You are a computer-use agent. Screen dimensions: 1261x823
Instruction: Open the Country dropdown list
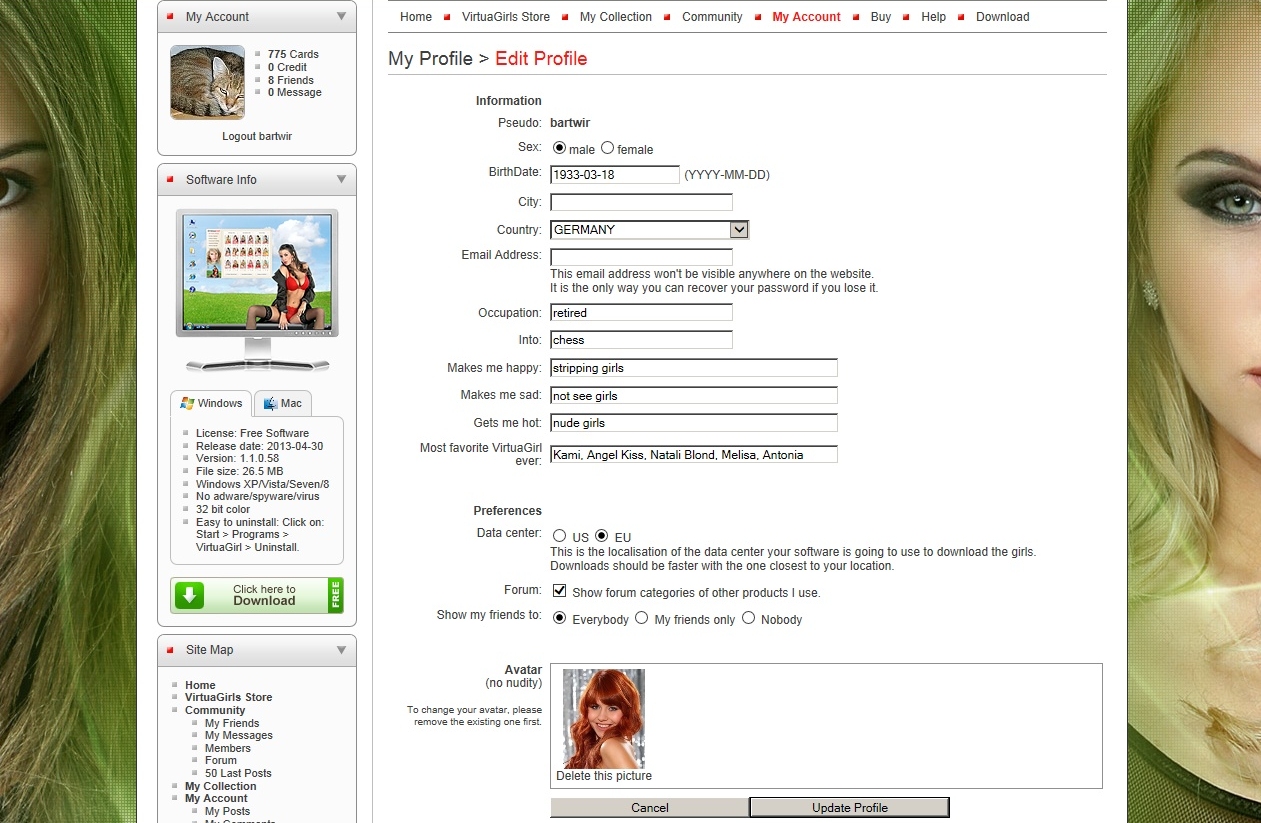coord(739,229)
